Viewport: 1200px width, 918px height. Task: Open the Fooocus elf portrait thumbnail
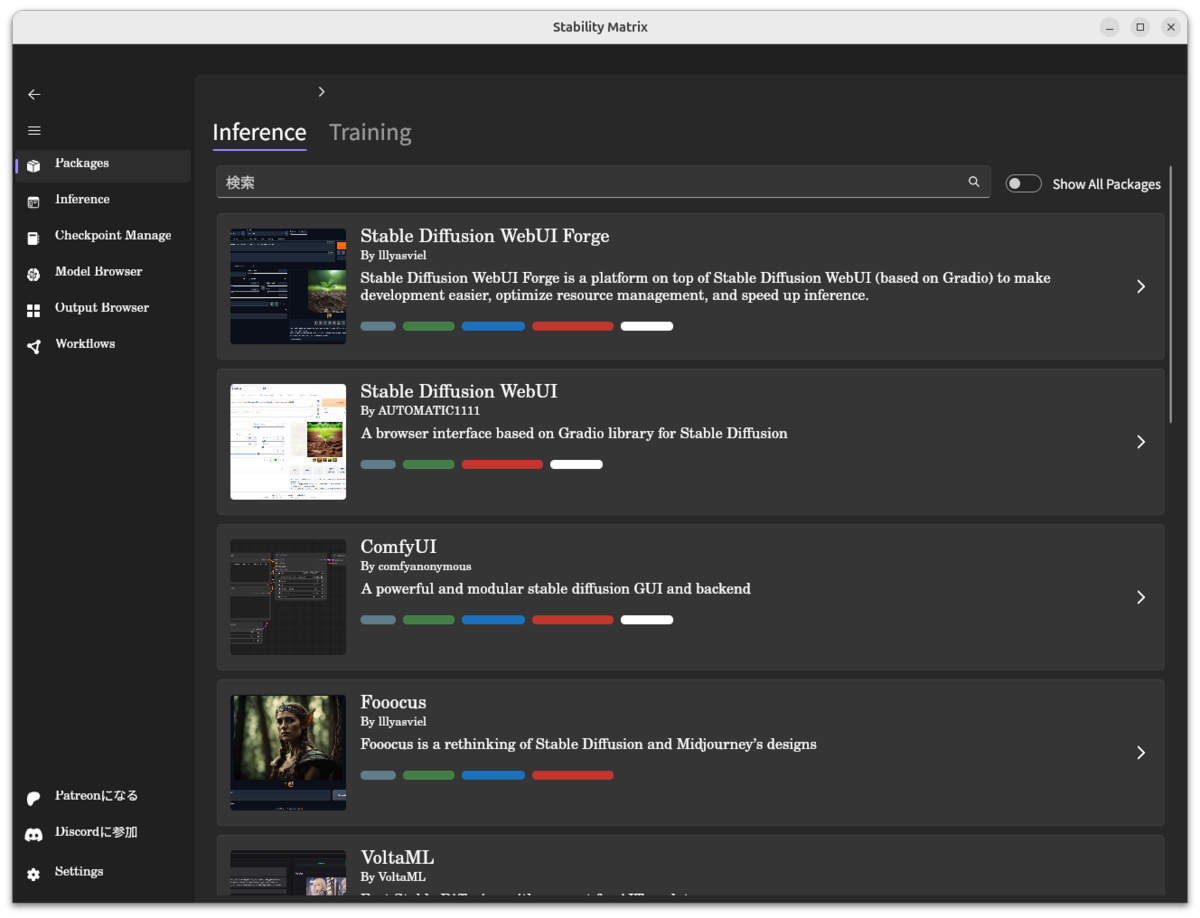tap(288, 753)
